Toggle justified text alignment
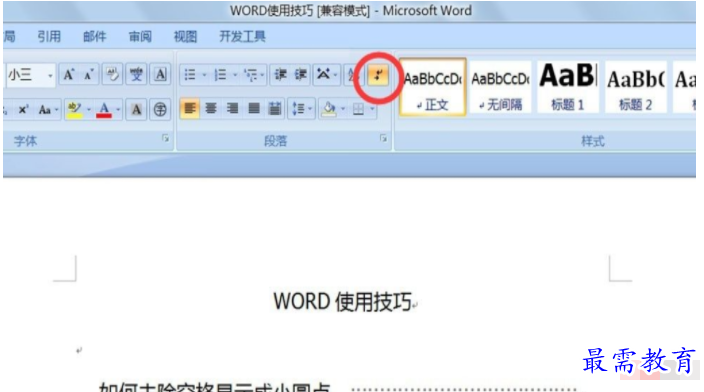 [254, 109]
